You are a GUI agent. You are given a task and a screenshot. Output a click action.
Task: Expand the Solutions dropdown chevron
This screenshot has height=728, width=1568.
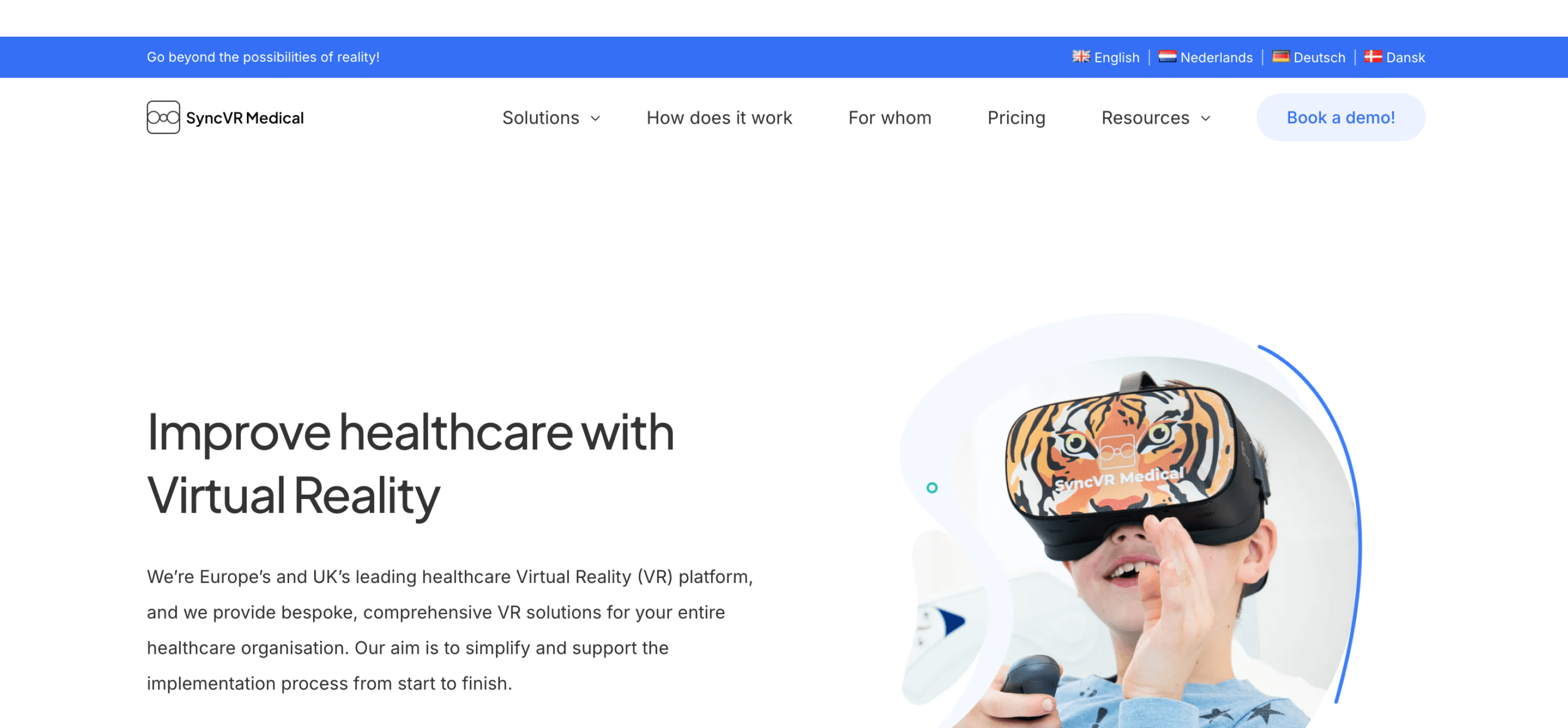[x=595, y=118]
